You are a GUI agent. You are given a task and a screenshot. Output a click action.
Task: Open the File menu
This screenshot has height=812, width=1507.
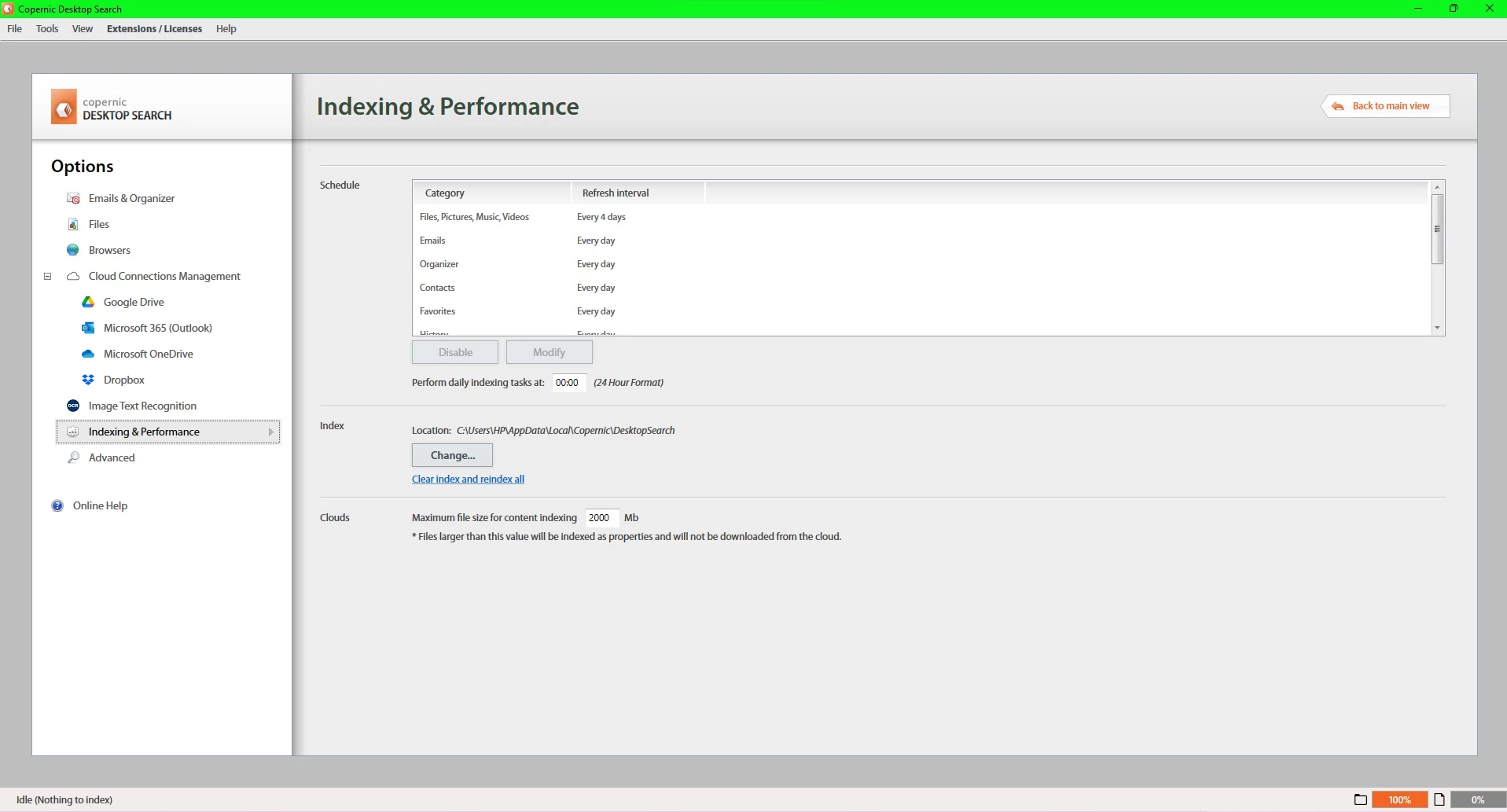(15, 28)
